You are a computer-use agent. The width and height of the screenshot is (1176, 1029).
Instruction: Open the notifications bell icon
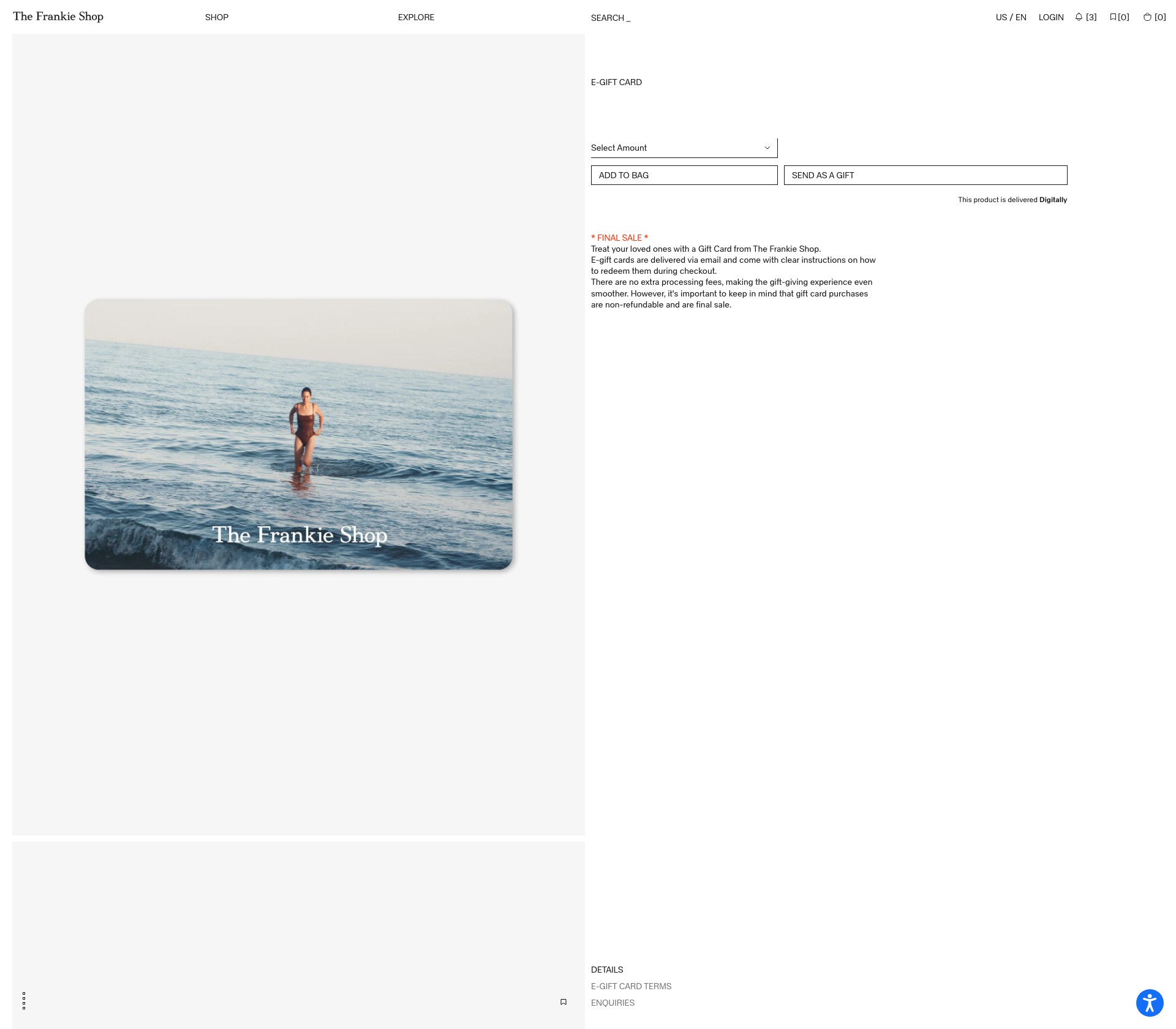coord(1085,17)
